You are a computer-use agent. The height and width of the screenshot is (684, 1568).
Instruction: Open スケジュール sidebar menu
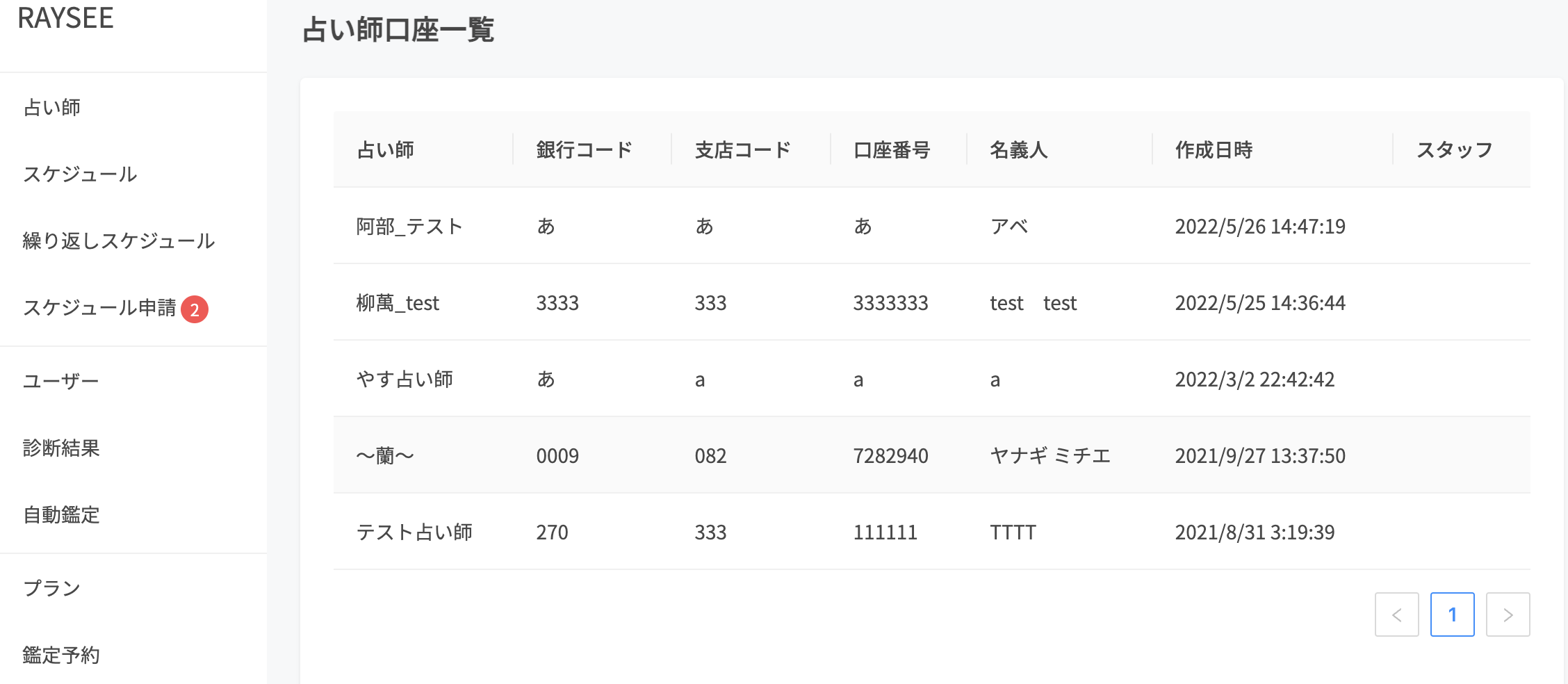point(80,174)
